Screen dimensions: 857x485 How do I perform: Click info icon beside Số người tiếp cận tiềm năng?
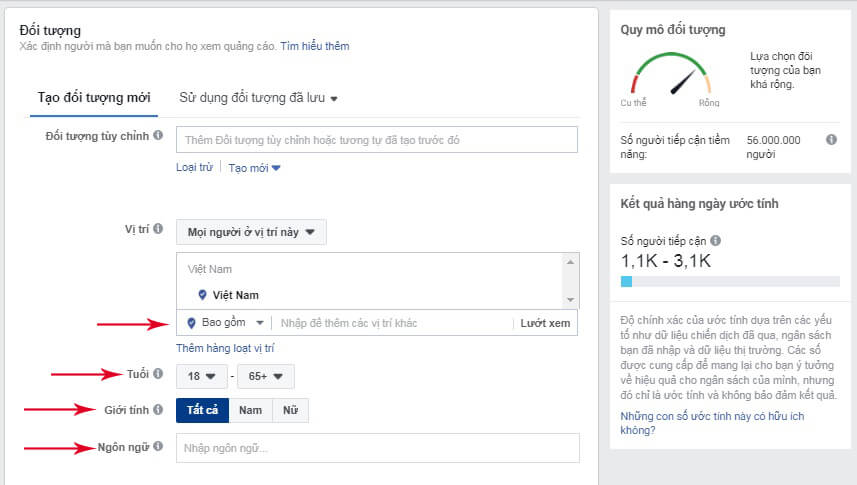point(831,140)
